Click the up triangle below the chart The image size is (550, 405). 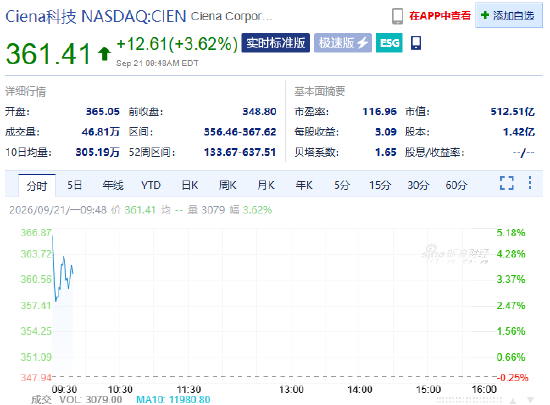pyautogui.click(x=513, y=400)
